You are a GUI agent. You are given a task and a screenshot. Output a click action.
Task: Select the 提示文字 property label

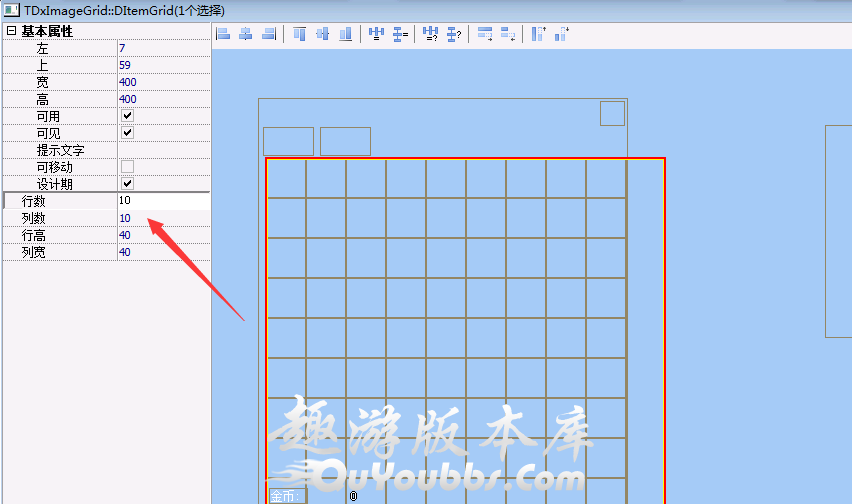pos(60,150)
